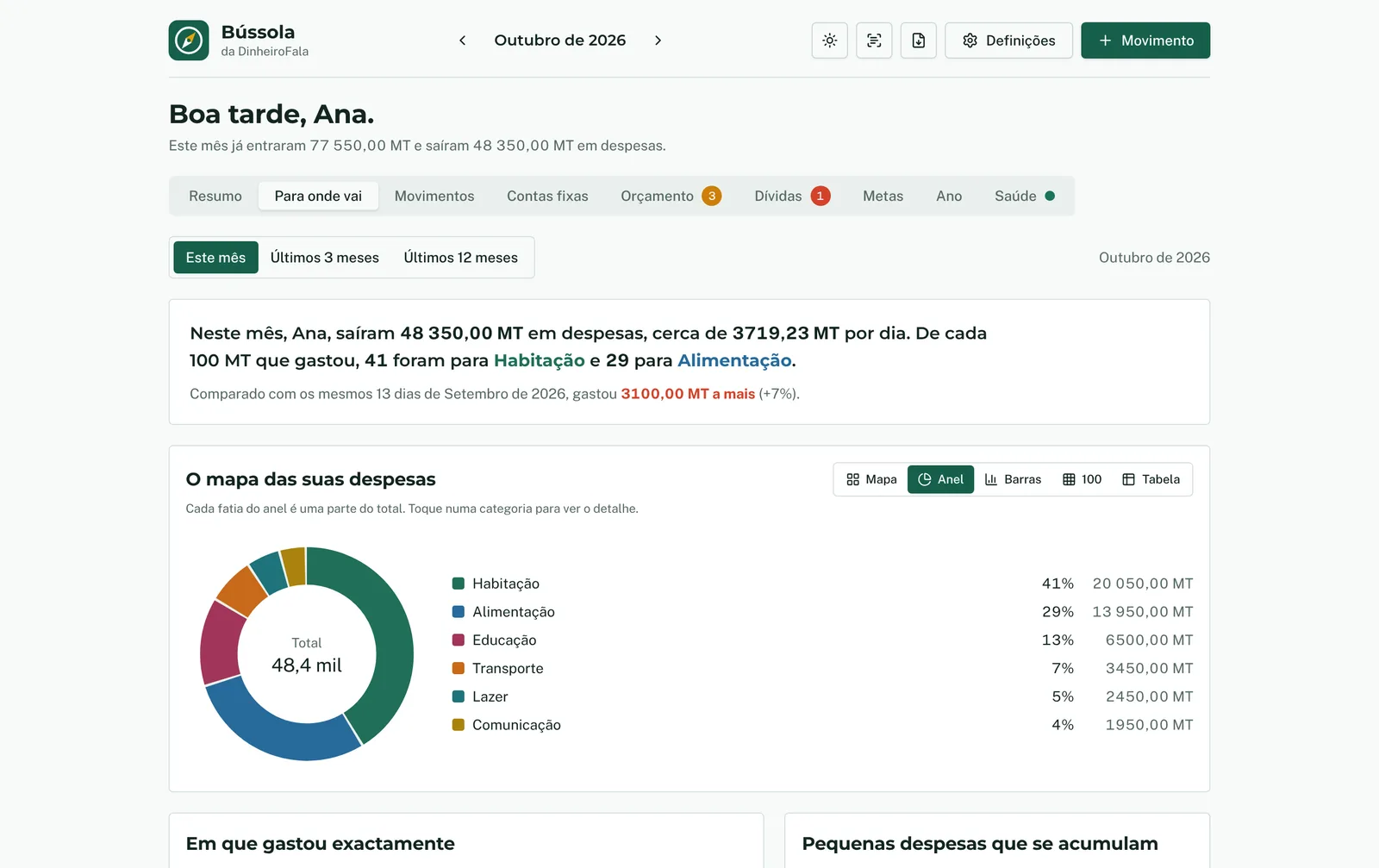Select Últimos 12 meses period
The height and width of the screenshot is (868, 1379).
[461, 258]
